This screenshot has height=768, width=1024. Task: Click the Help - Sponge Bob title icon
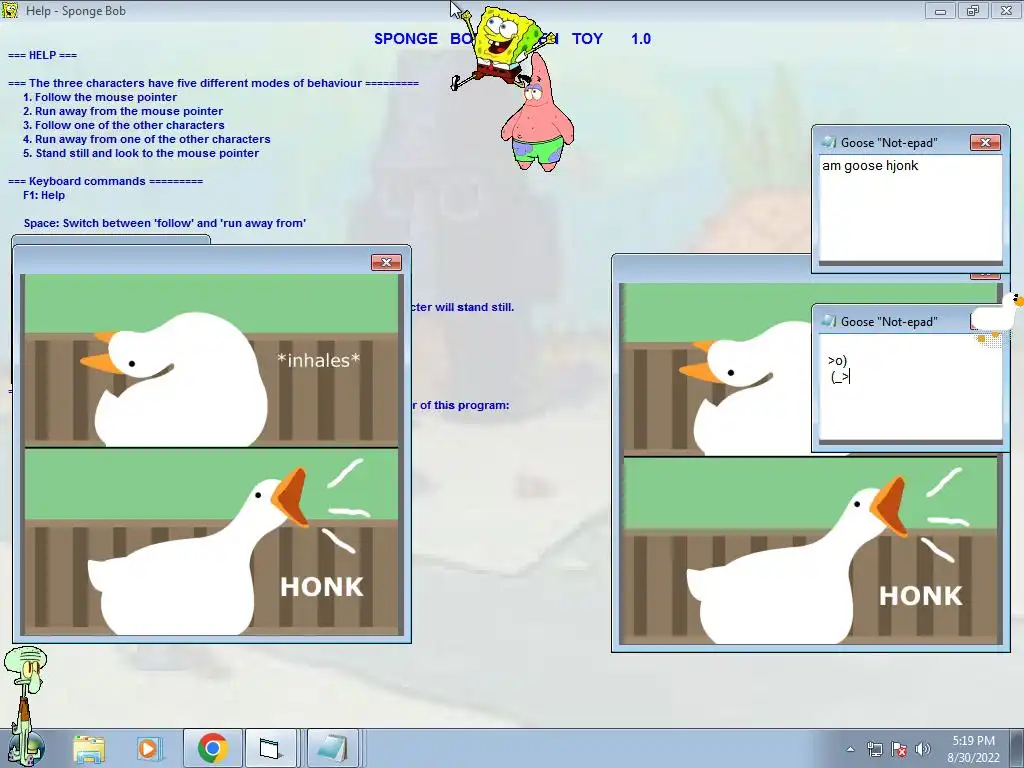[x=10, y=10]
